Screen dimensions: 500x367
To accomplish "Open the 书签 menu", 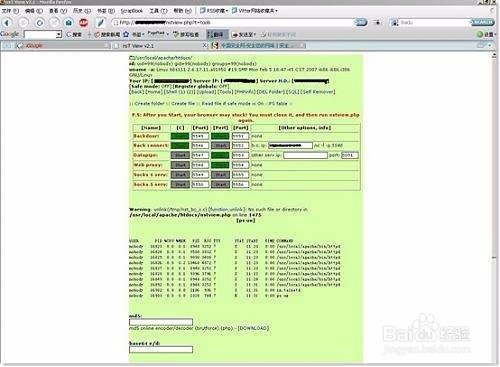I will (x=106, y=11).
